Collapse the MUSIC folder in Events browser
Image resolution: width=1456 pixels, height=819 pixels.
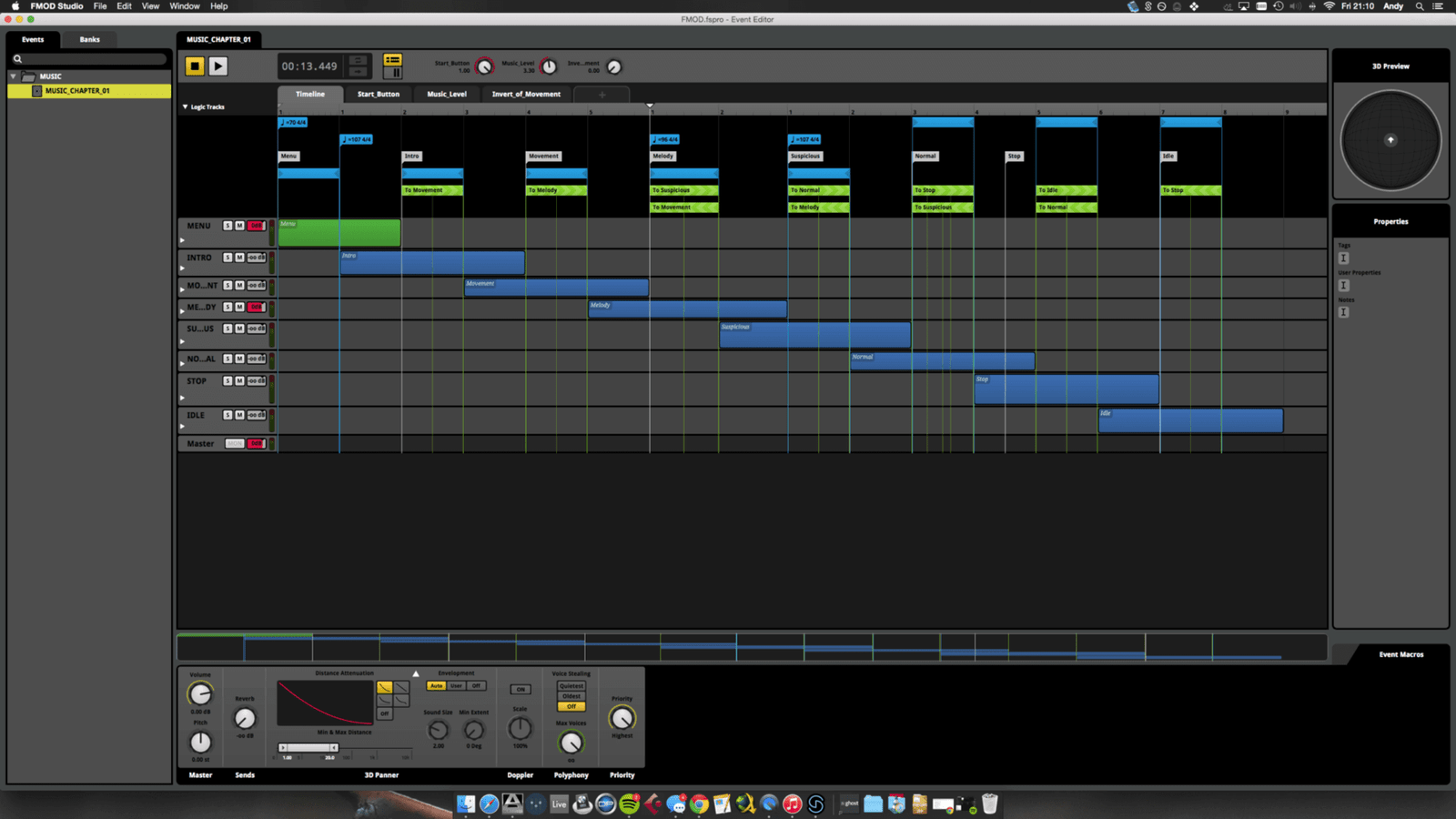click(x=13, y=76)
